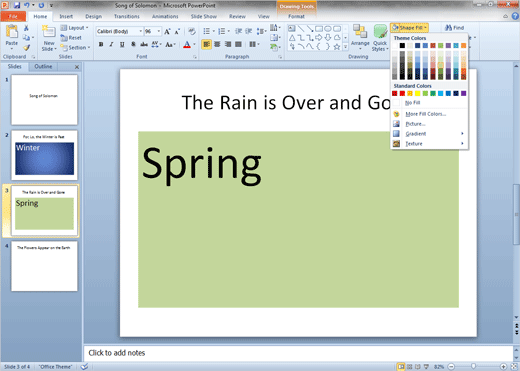Screen dimensions: 520x371
Task: Click the Paste icon in Clipboard
Action: tap(12, 31)
